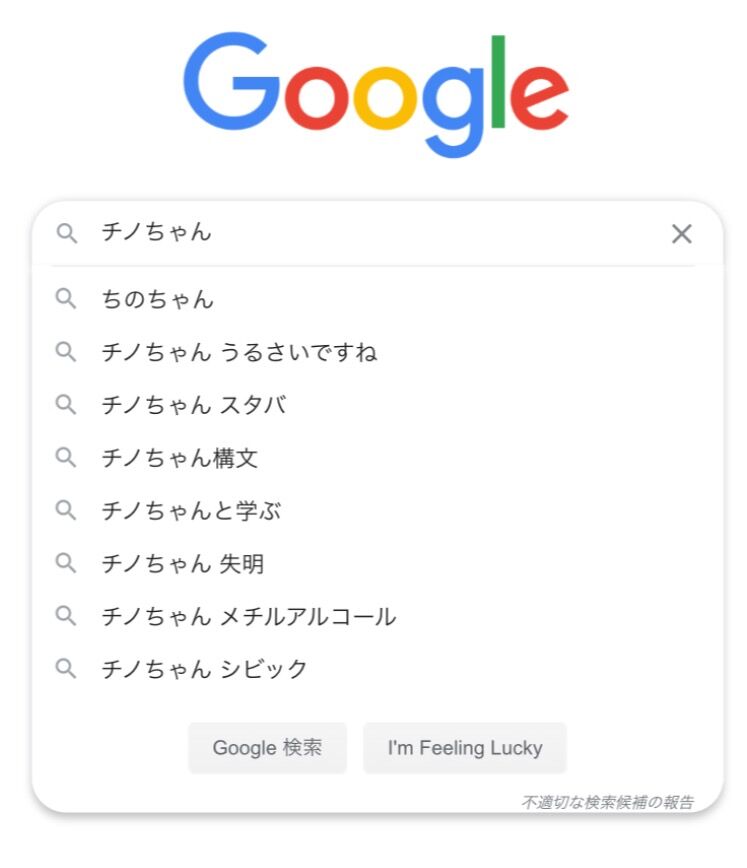Clear the search box with X
Viewport: 747px width, 868px height.
pos(681,234)
